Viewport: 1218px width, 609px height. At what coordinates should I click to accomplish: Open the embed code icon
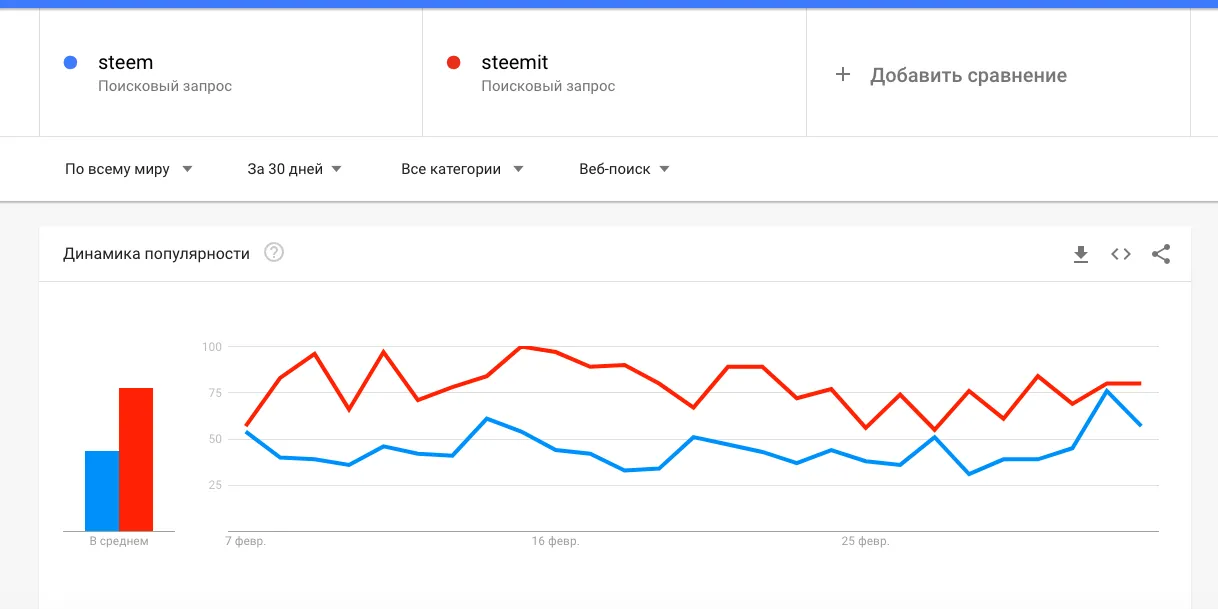[x=1121, y=254]
